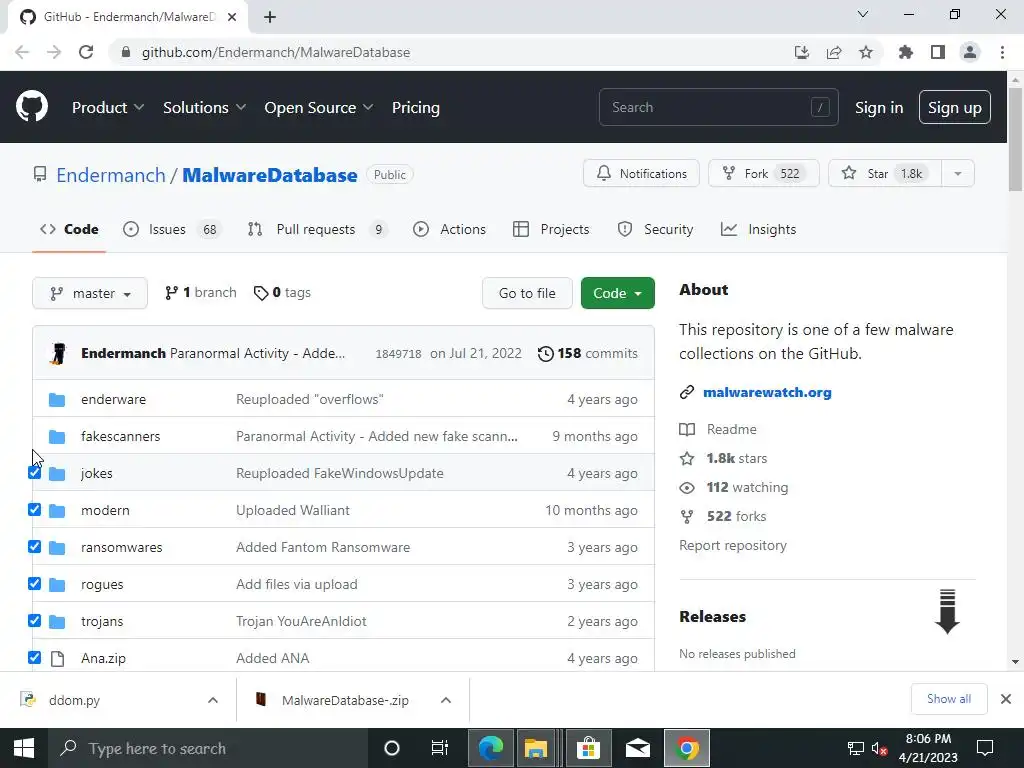Click the GitHub search field
Image resolution: width=1024 pixels, height=768 pixels.
718,107
